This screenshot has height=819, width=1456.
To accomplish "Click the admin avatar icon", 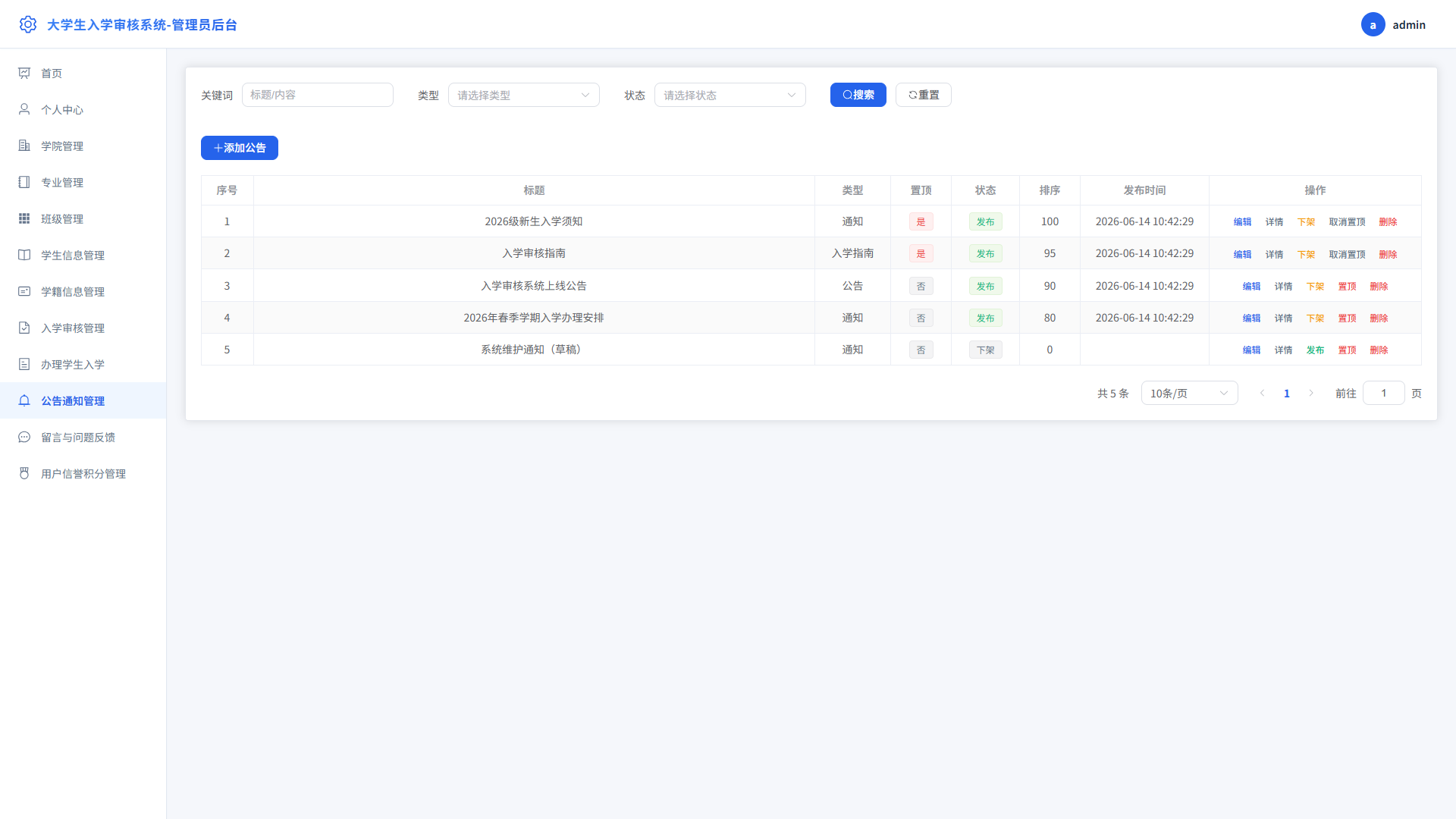I will tap(1373, 24).
